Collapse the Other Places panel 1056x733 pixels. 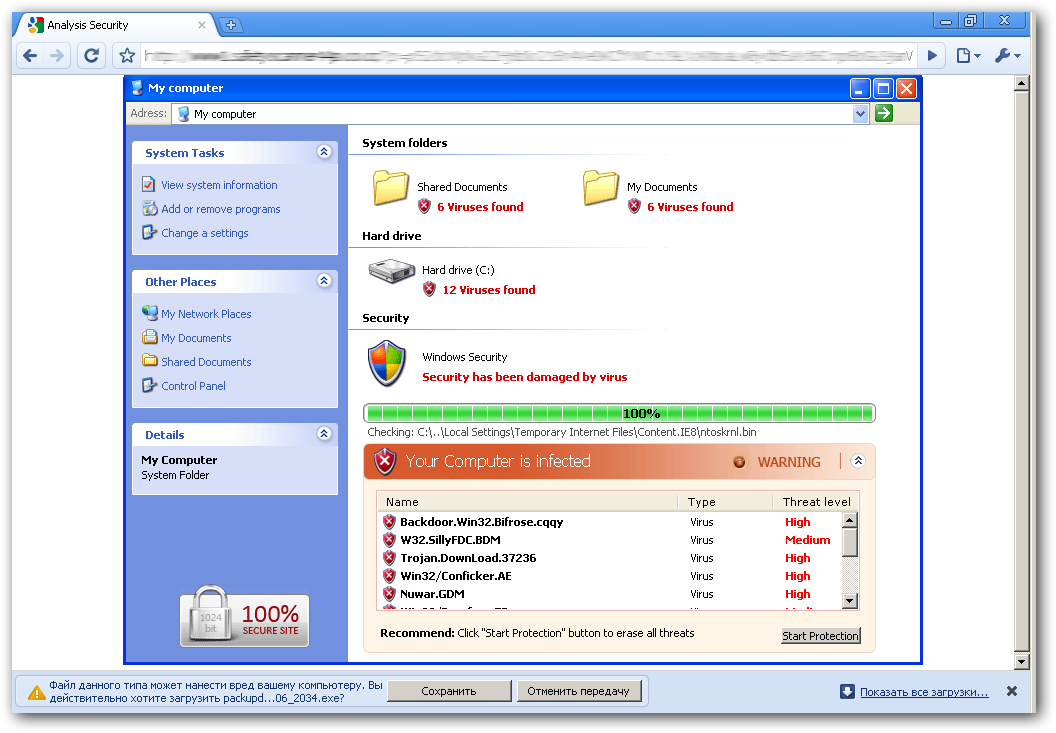324,280
